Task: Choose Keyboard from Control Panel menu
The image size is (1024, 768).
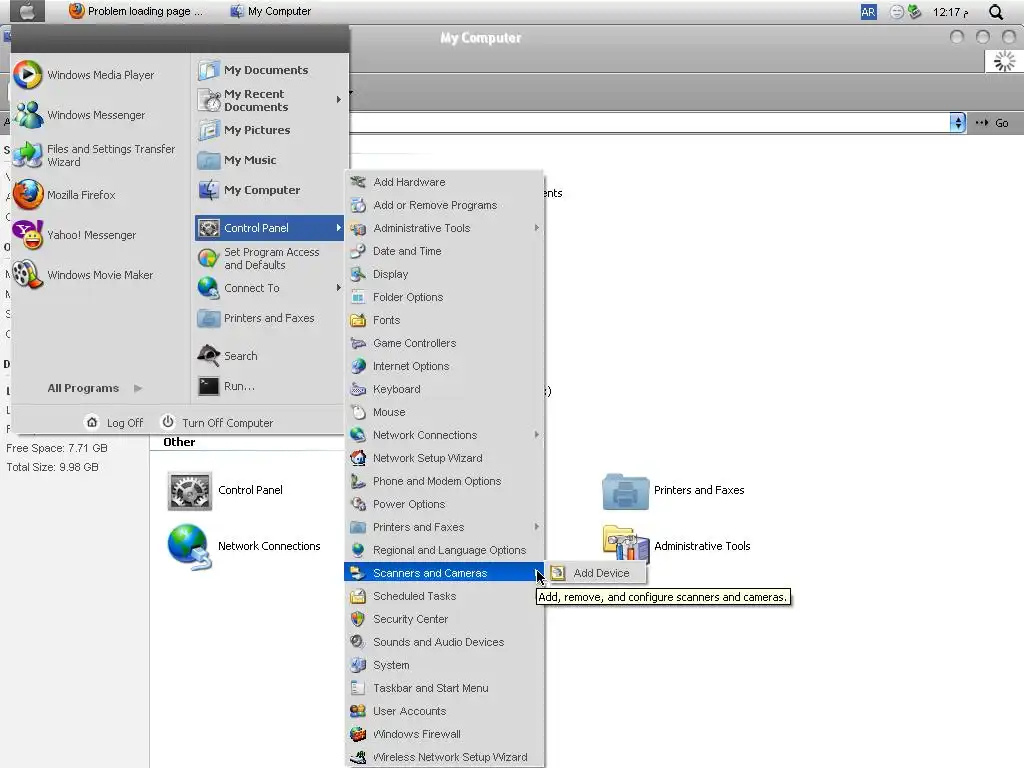Action: coord(445,389)
